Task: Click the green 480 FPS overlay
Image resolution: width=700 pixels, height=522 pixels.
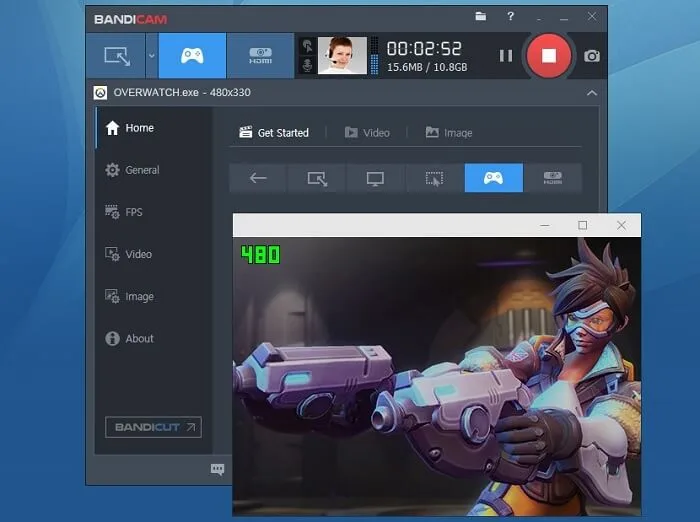Action: pos(261,255)
